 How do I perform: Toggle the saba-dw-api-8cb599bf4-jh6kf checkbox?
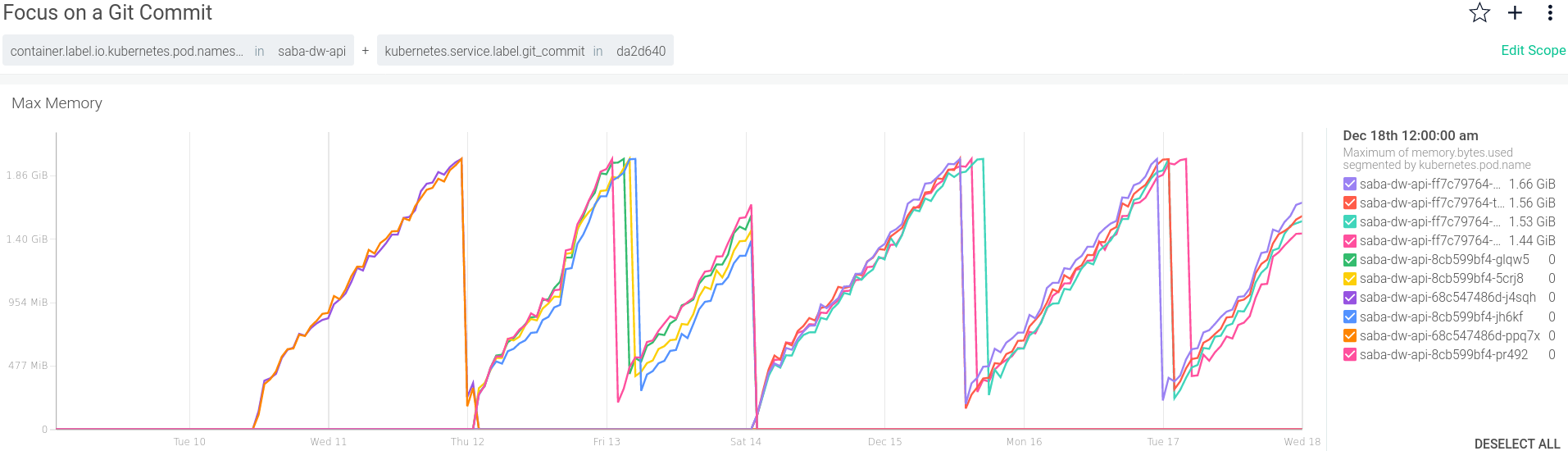(x=1350, y=317)
